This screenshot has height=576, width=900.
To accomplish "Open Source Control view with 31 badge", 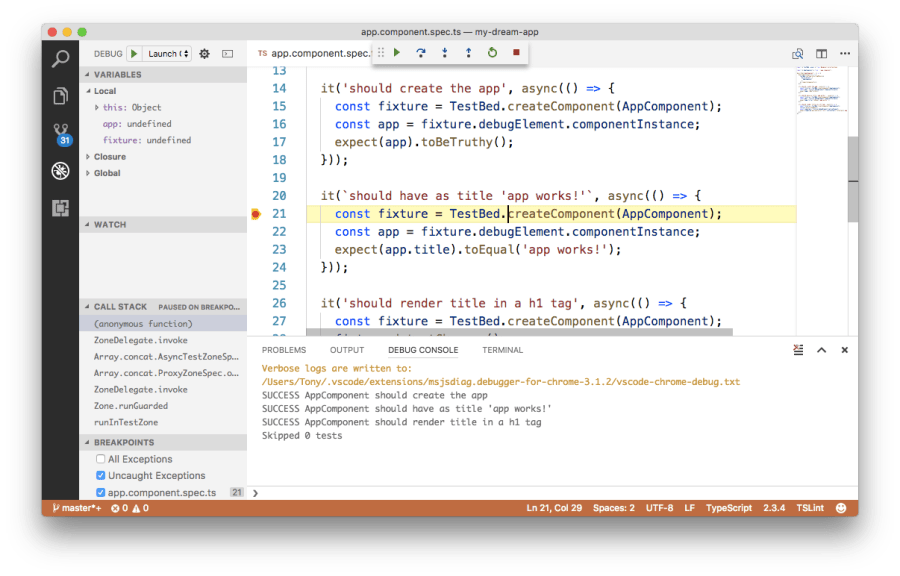I will (60, 133).
